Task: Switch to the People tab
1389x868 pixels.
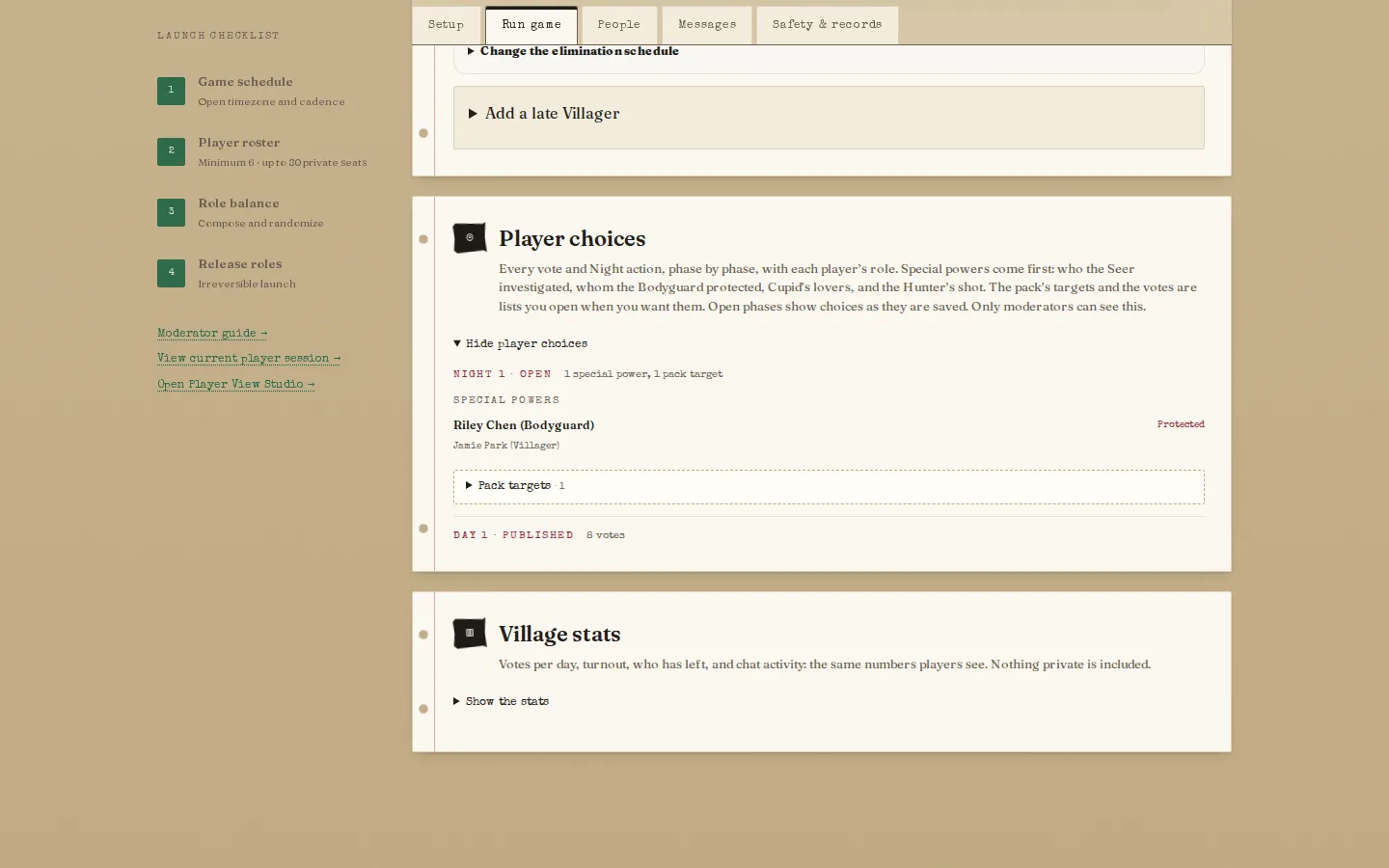Action: pyautogui.click(x=618, y=25)
